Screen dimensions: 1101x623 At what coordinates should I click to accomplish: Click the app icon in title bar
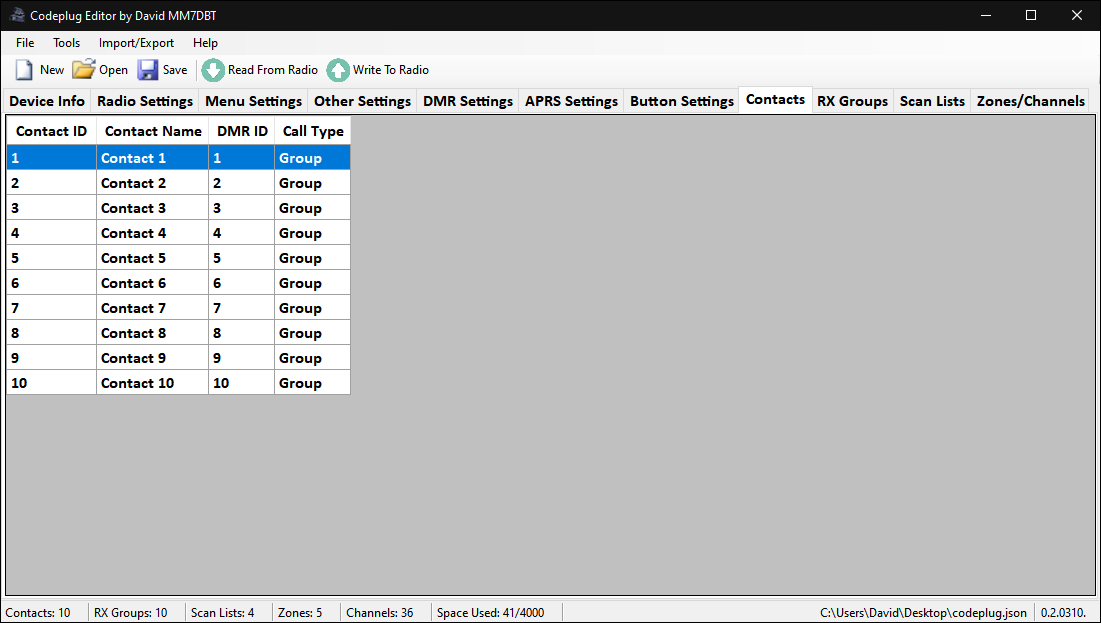coord(17,15)
